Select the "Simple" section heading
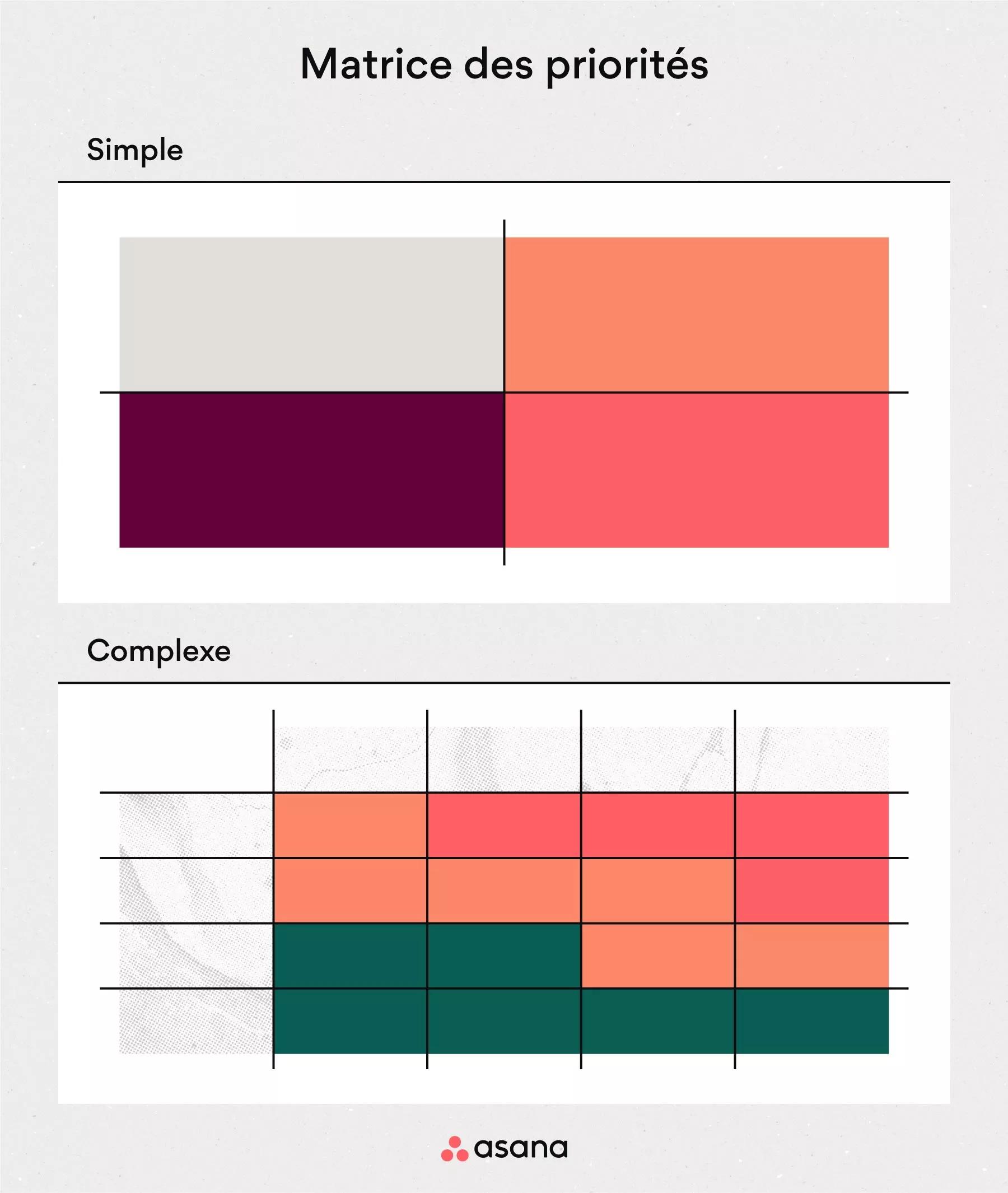This screenshot has width=1008, height=1193. click(135, 150)
